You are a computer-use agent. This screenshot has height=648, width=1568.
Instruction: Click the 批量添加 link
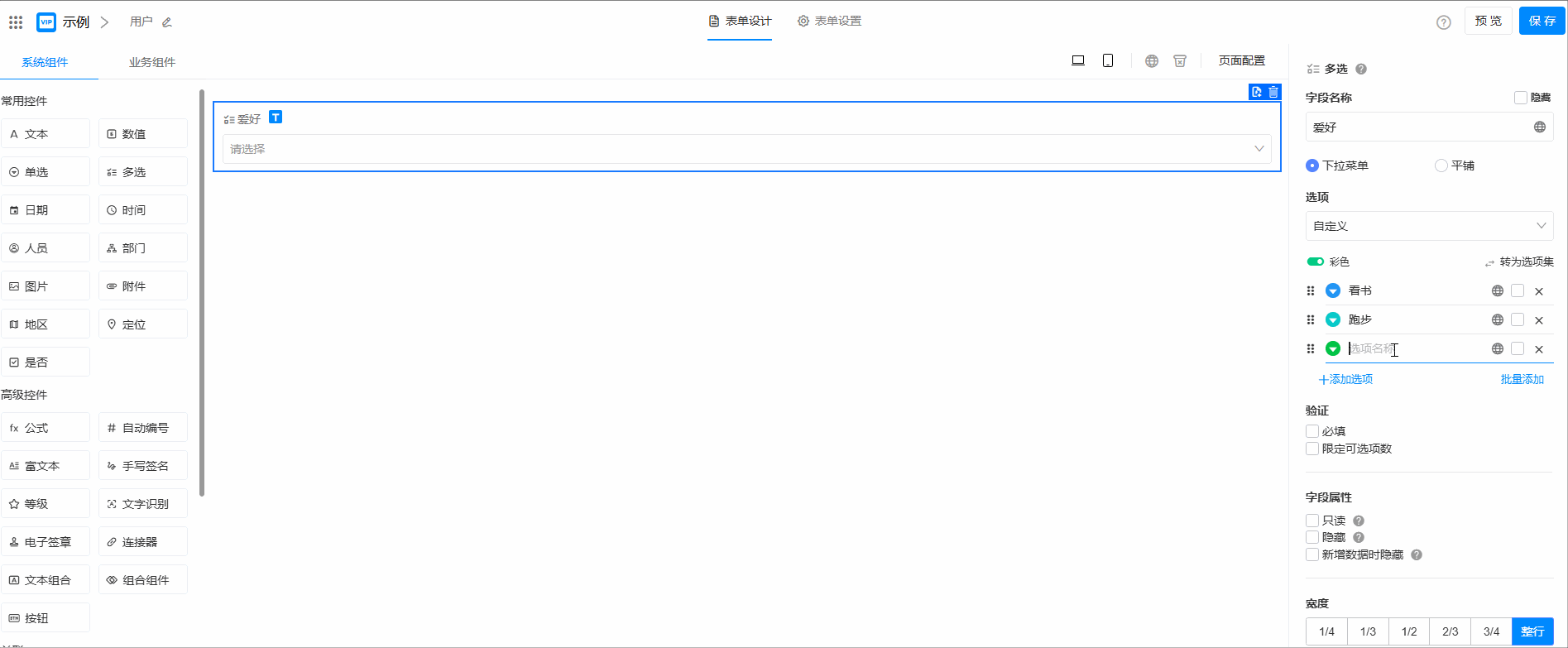(x=1522, y=379)
